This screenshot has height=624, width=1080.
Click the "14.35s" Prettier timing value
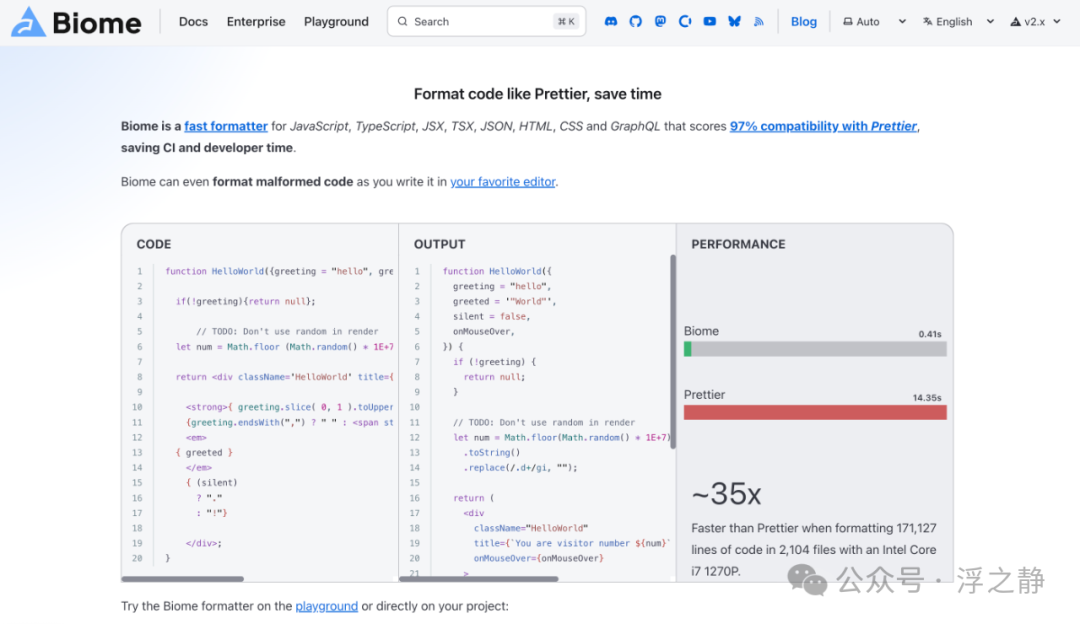click(927, 397)
